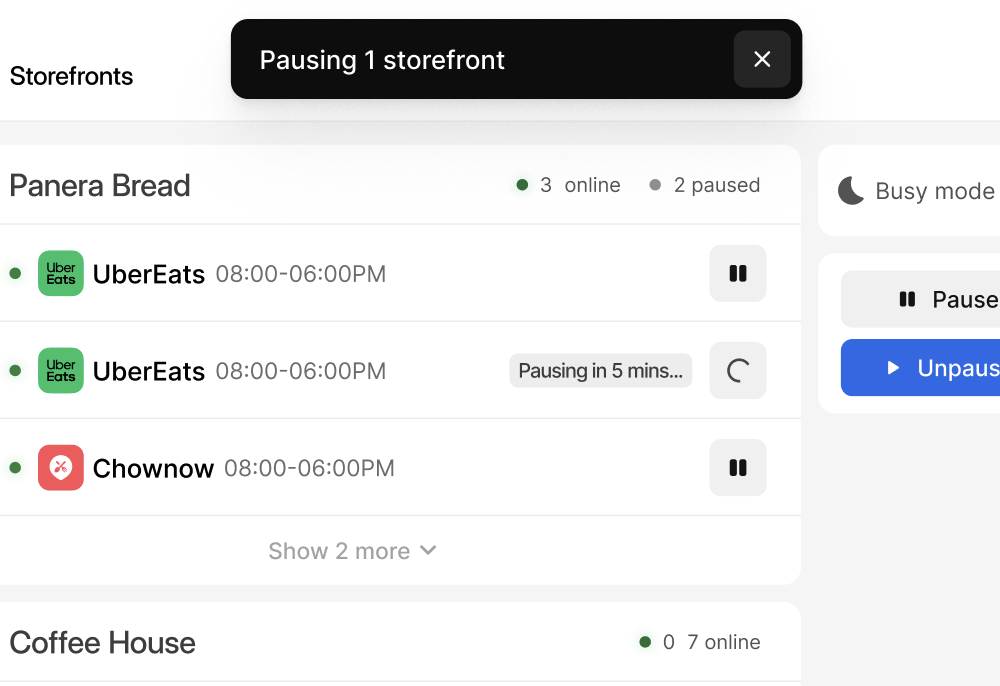Click the Pause all button

[x=920, y=299]
